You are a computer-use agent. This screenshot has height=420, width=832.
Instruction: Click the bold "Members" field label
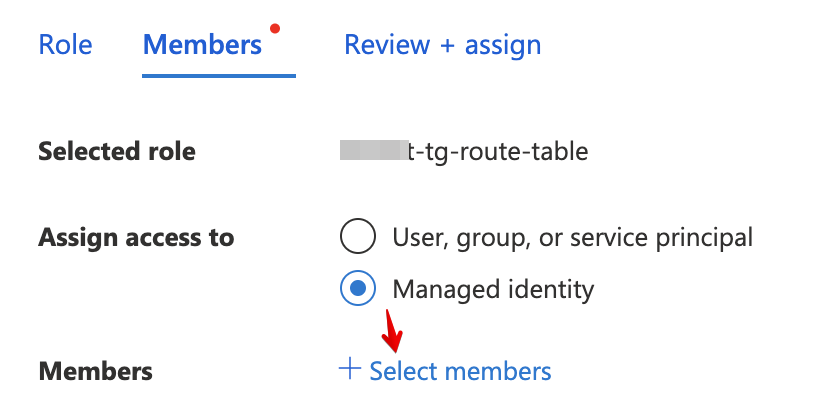(x=95, y=372)
